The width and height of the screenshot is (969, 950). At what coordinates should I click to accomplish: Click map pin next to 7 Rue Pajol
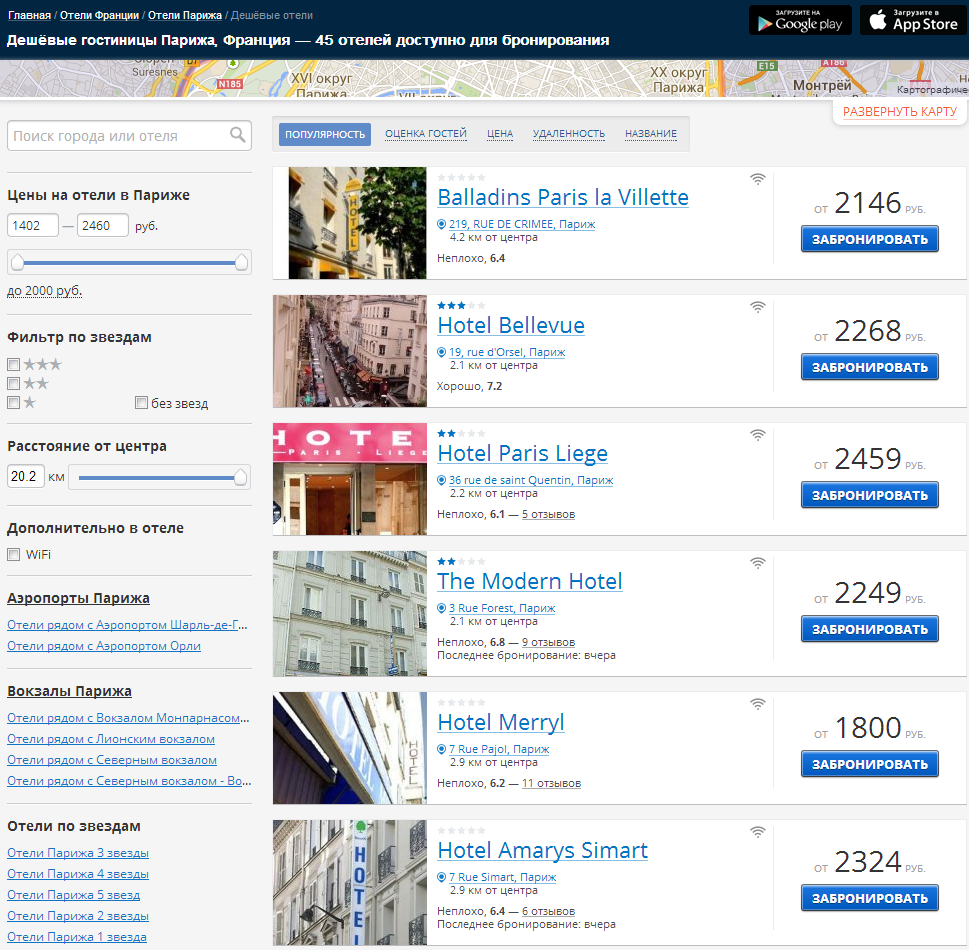pos(441,749)
